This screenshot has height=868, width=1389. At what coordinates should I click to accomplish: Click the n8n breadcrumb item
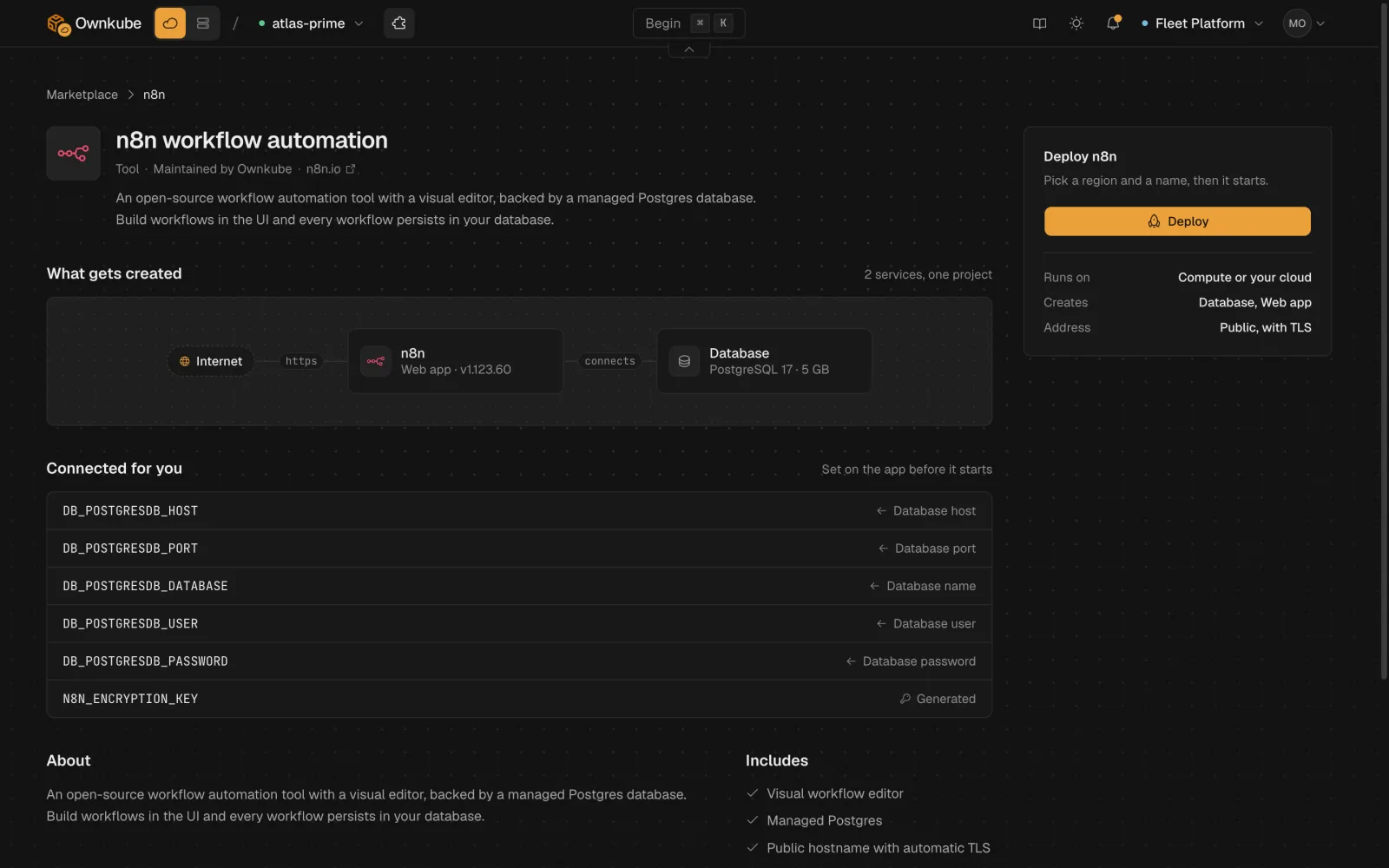154,95
